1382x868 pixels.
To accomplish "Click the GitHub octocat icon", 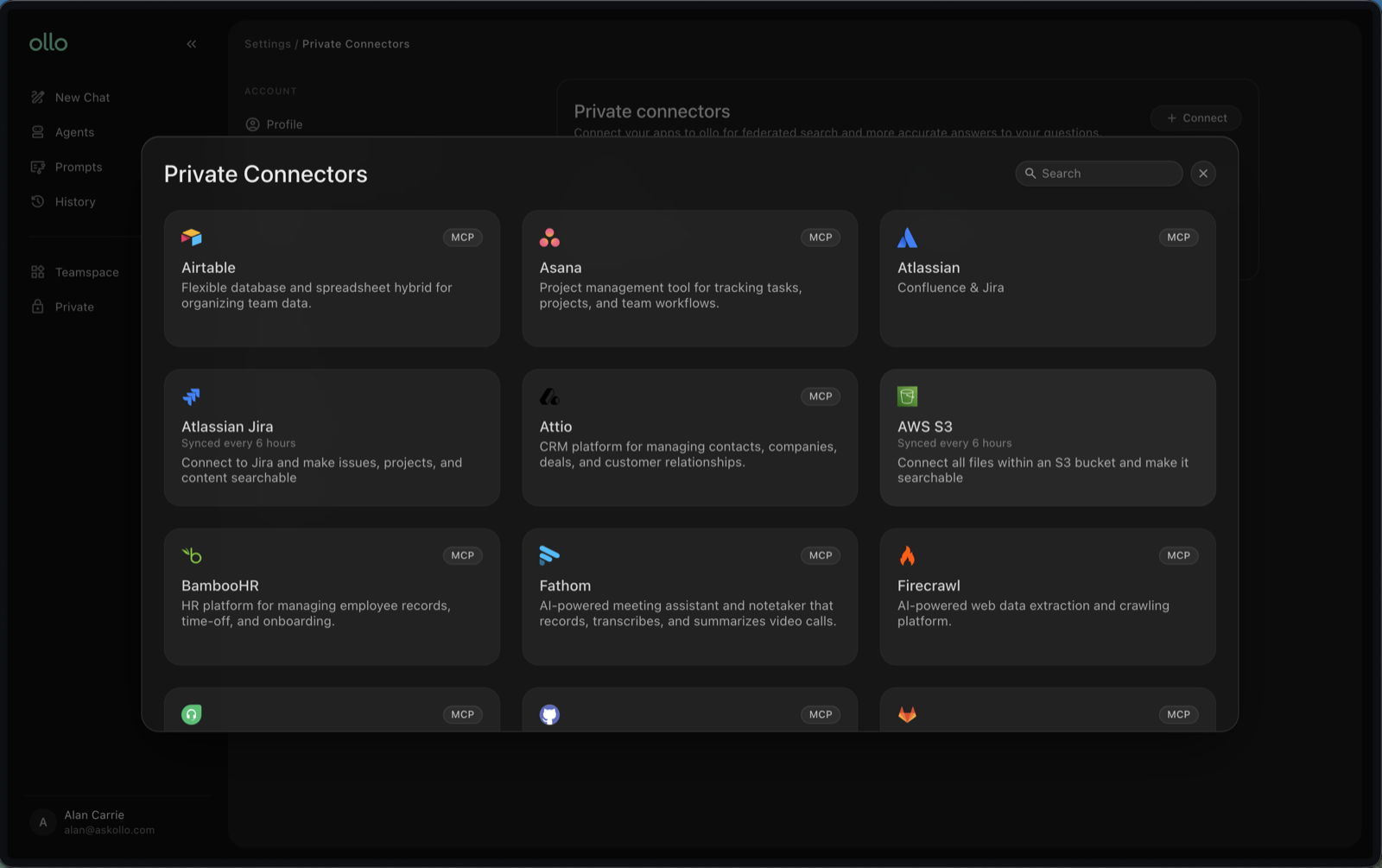I will [x=549, y=714].
